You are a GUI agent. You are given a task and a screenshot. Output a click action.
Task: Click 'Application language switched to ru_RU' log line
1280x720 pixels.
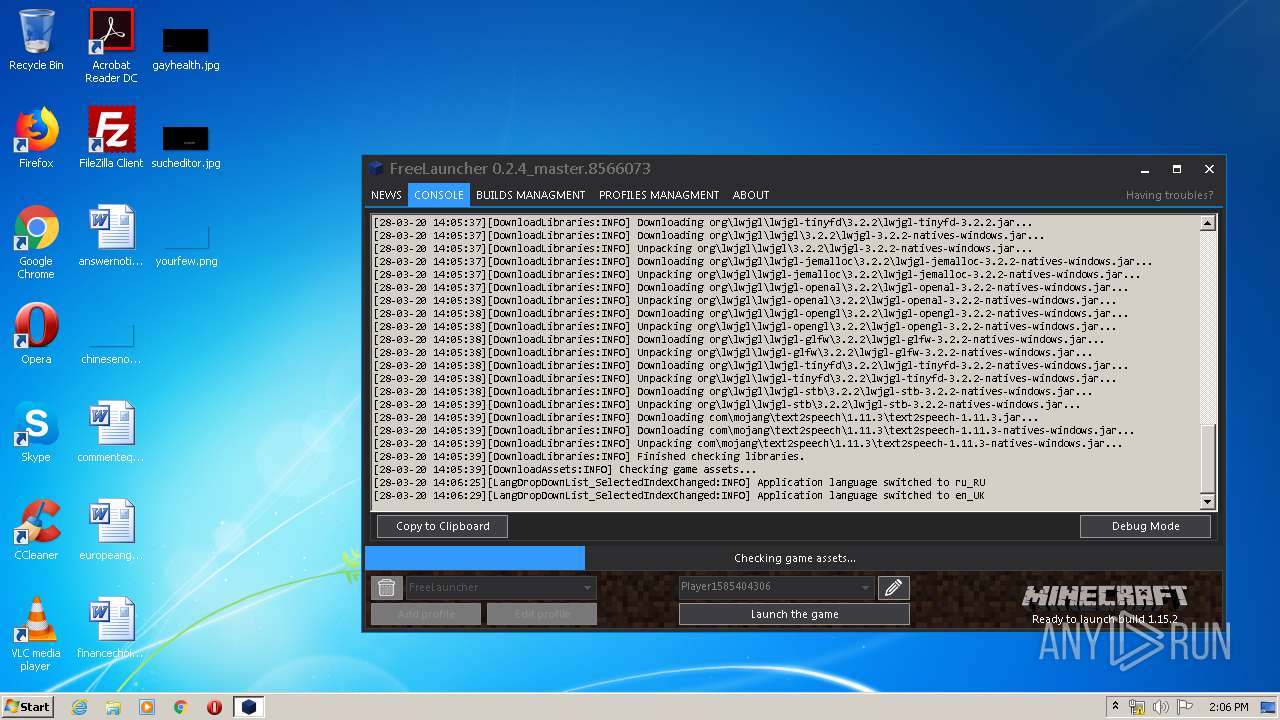pos(680,482)
